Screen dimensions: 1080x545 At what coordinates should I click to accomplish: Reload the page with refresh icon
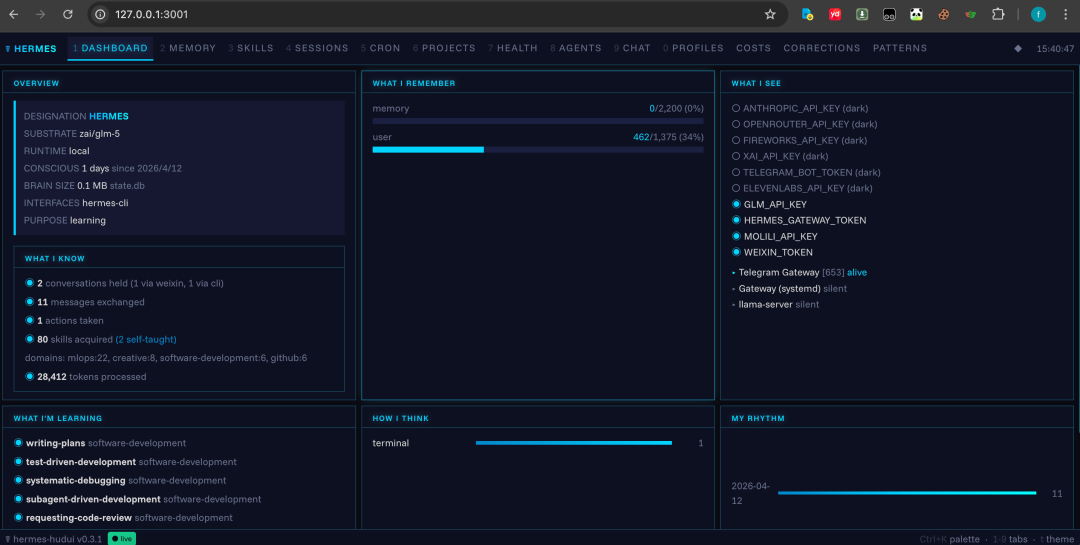point(68,14)
